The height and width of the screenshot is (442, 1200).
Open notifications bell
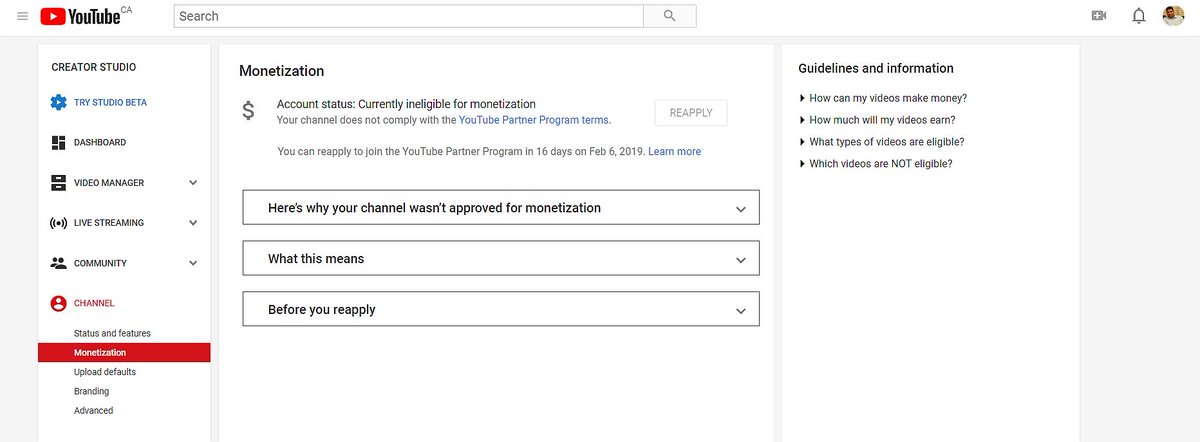[x=1138, y=16]
